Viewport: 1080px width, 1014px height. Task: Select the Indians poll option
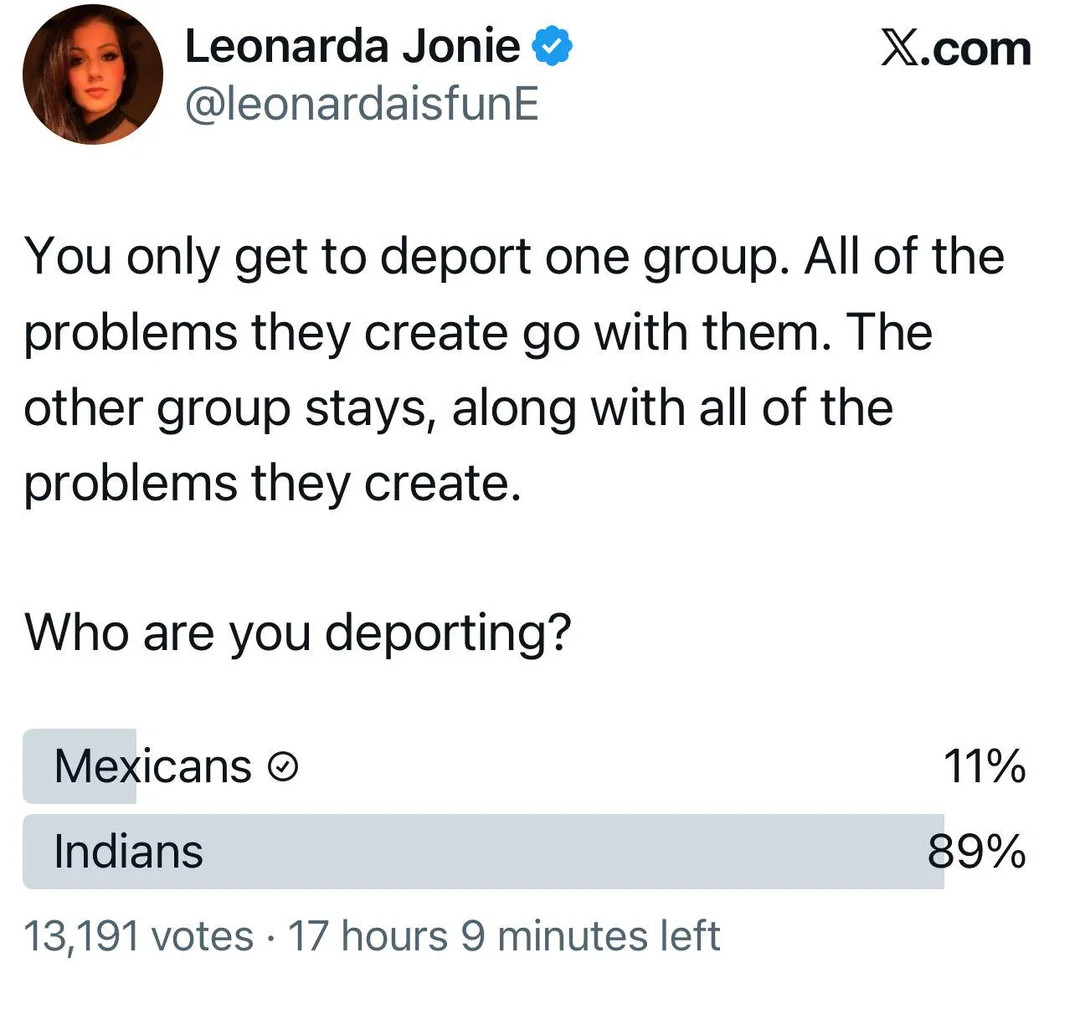click(128, 852)
